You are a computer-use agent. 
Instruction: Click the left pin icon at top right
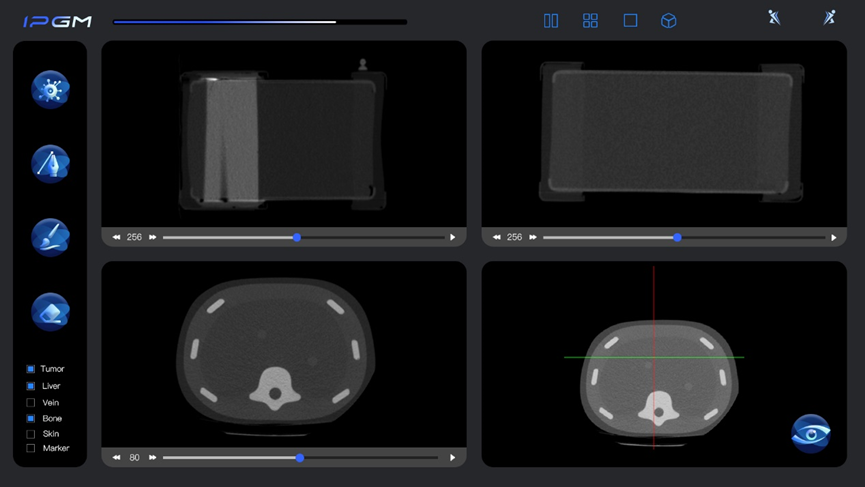tap(775, 18)
